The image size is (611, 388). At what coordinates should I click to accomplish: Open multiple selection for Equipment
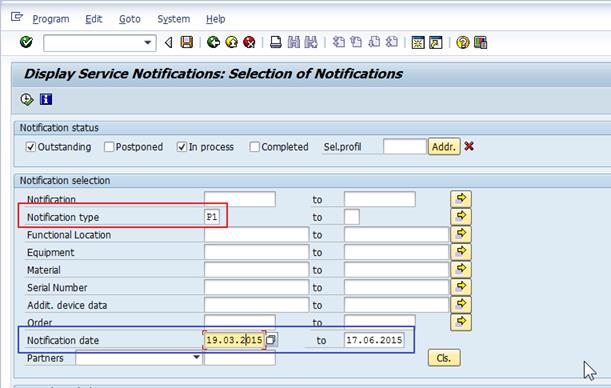click(461, 251)
